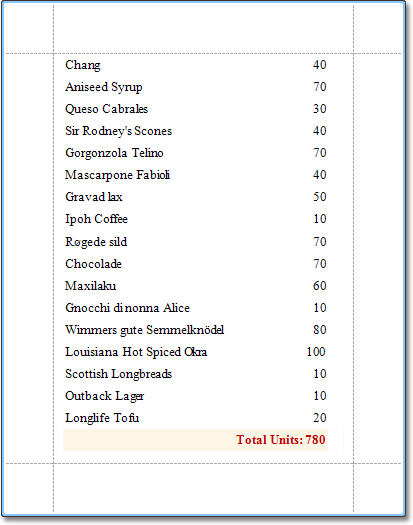This screenshot has height=525, width=413.
Task: Click the Total Units: 780 summary
Action: point(281,440)
